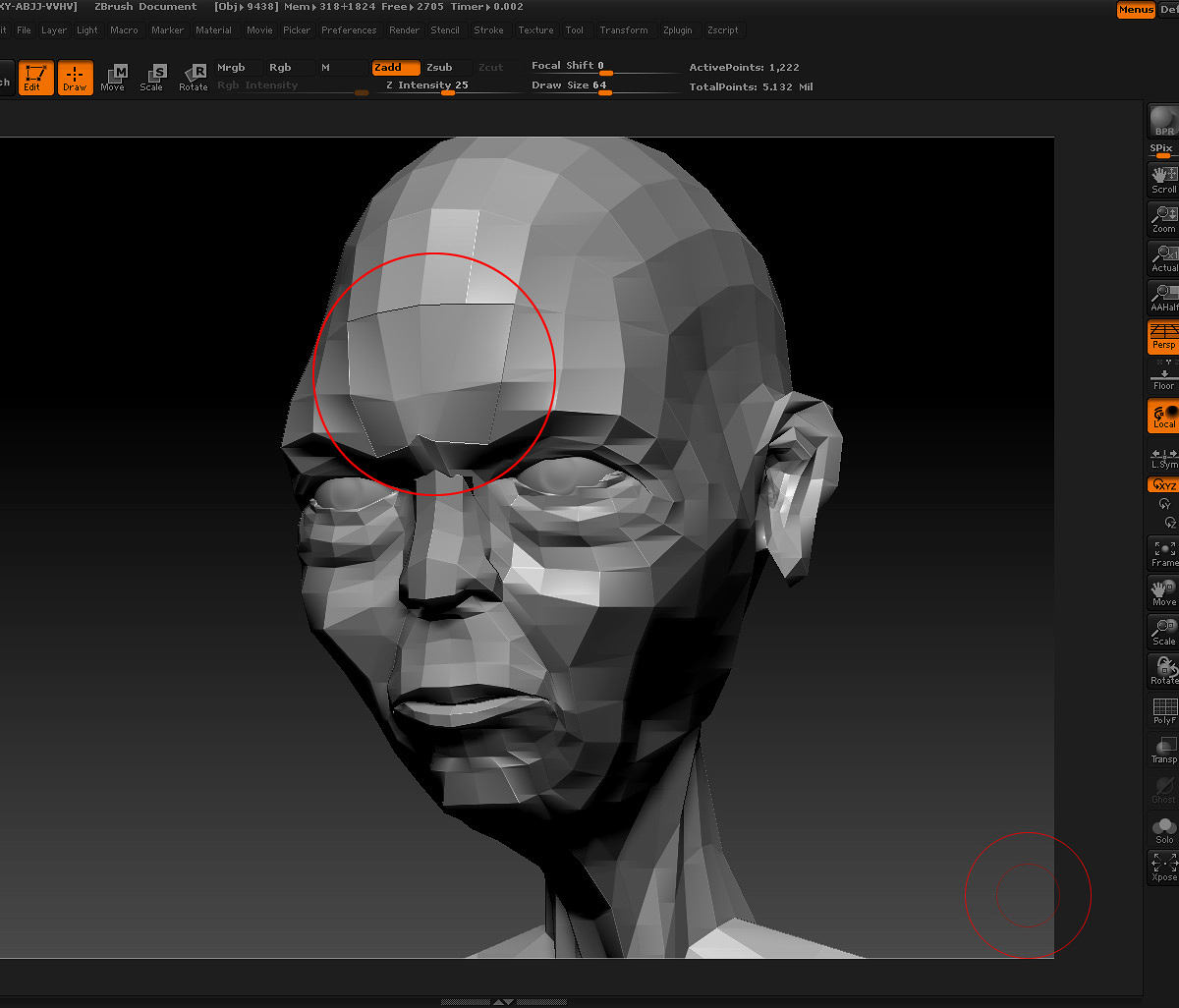Switch to Z-axis rotation mode
Viewport: 1179px width, 1008px height.
pyautogui.click(x=1169, y=522)
